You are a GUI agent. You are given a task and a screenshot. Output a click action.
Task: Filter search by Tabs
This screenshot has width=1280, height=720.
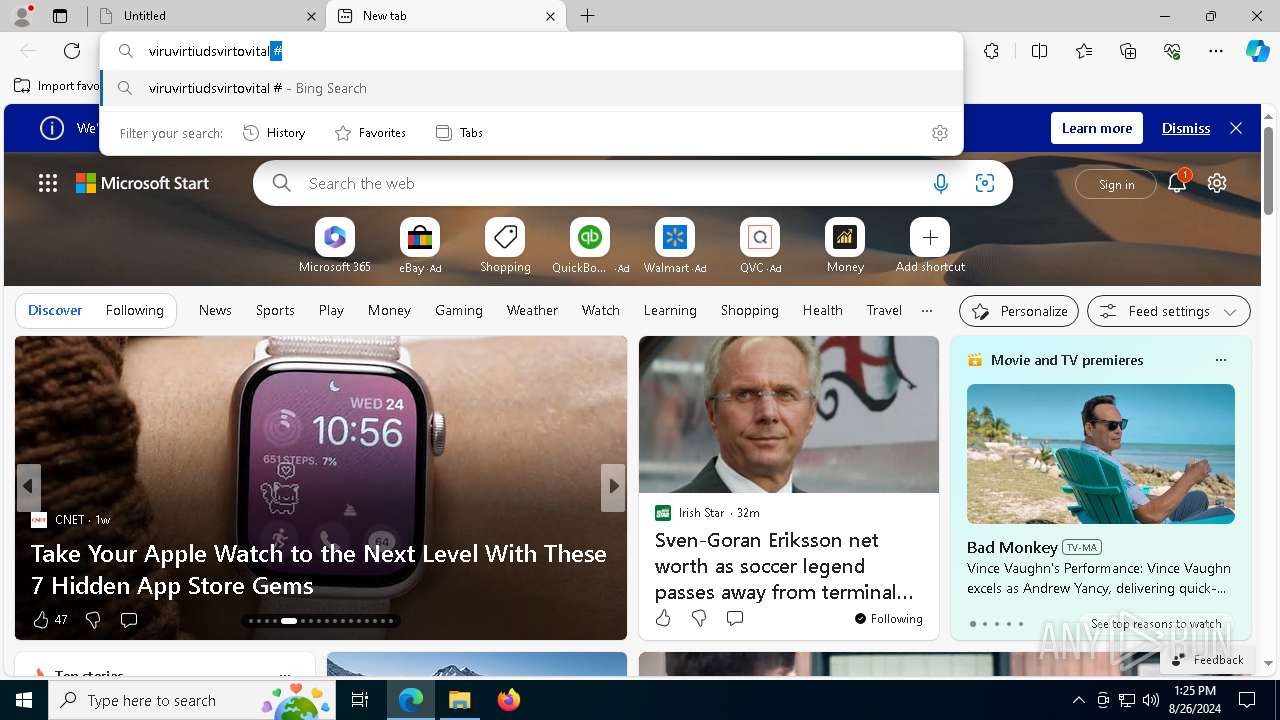pos(459,133)
